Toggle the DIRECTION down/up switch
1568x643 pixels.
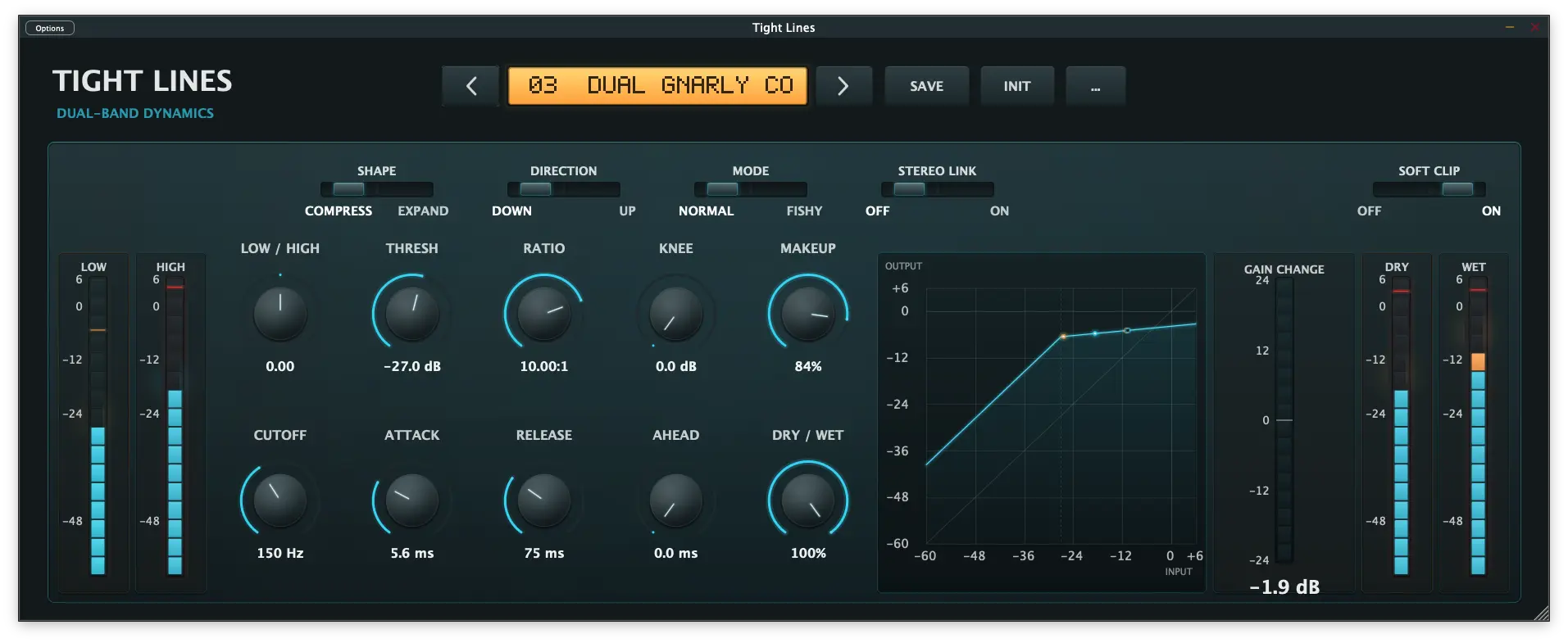click(x=563, y=189)
